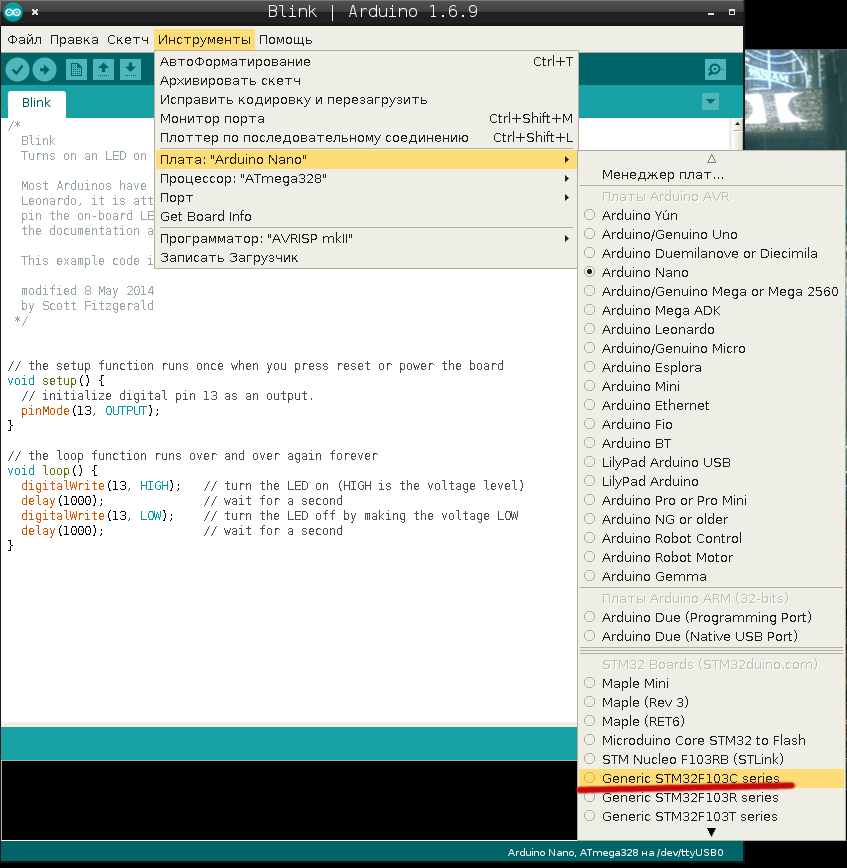
Task: Select LilyPad Arduino USB board
Action: (x=712, y=462)
